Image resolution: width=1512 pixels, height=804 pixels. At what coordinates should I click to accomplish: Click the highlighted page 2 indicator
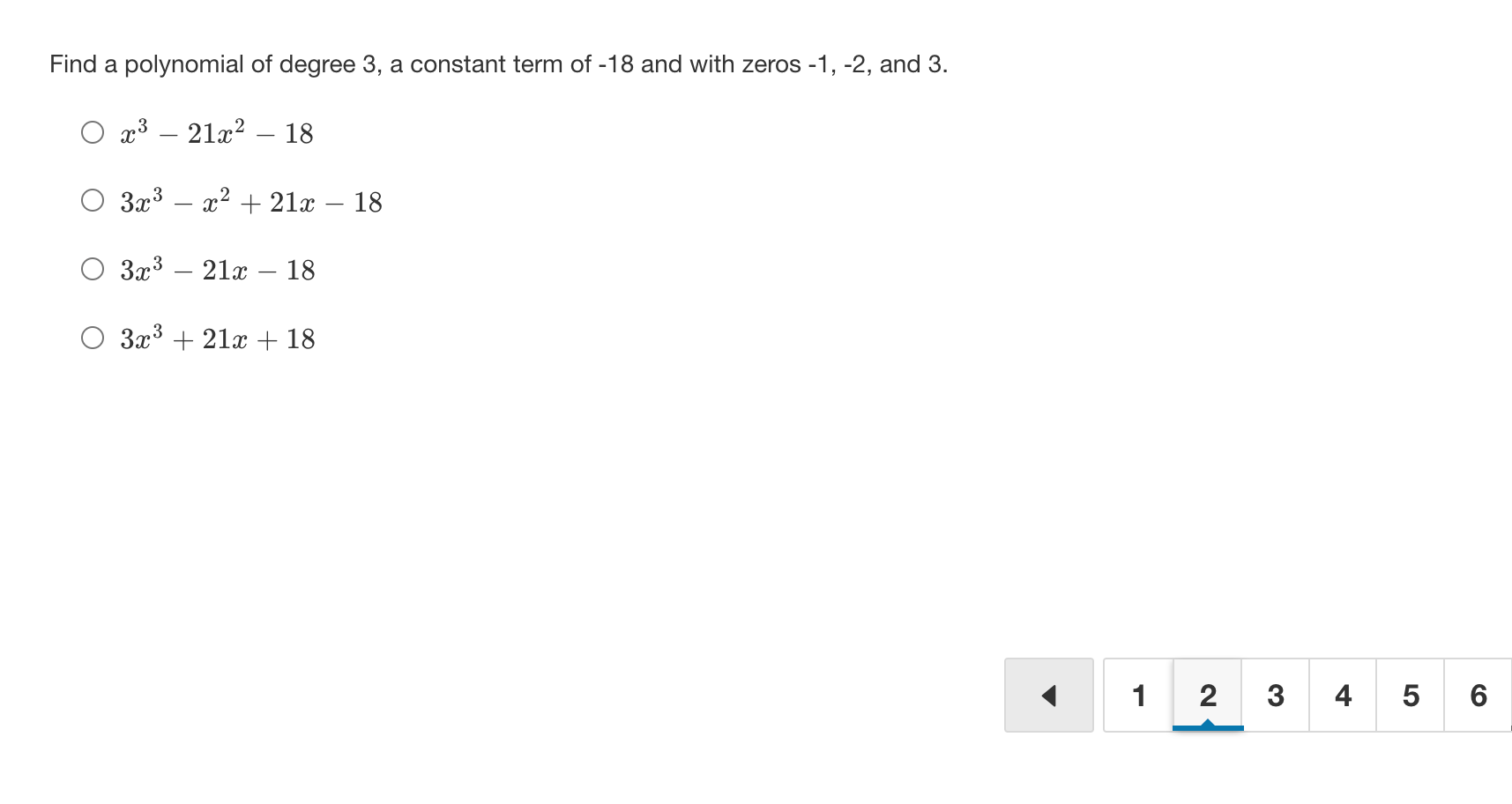tap(1207, 696)
